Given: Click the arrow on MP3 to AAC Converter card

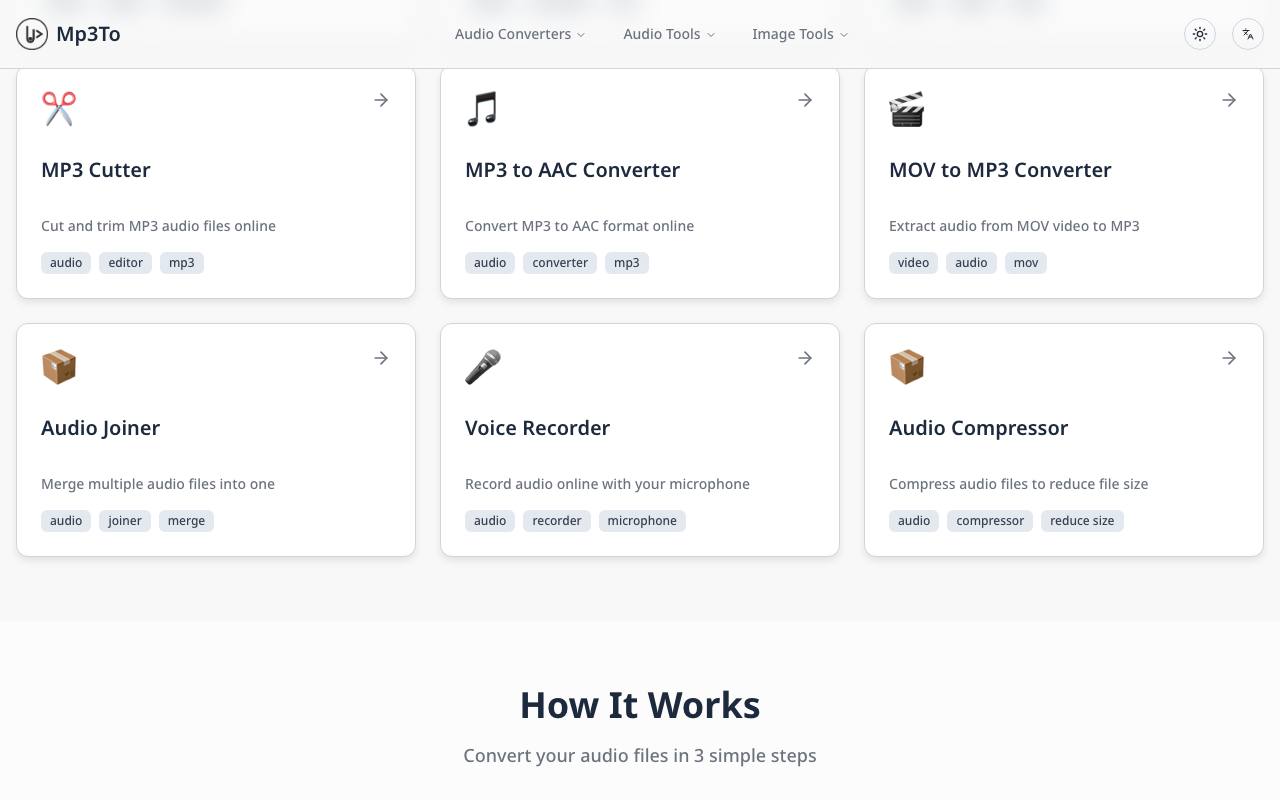Looking at the screenshot, I should point(805,100).
